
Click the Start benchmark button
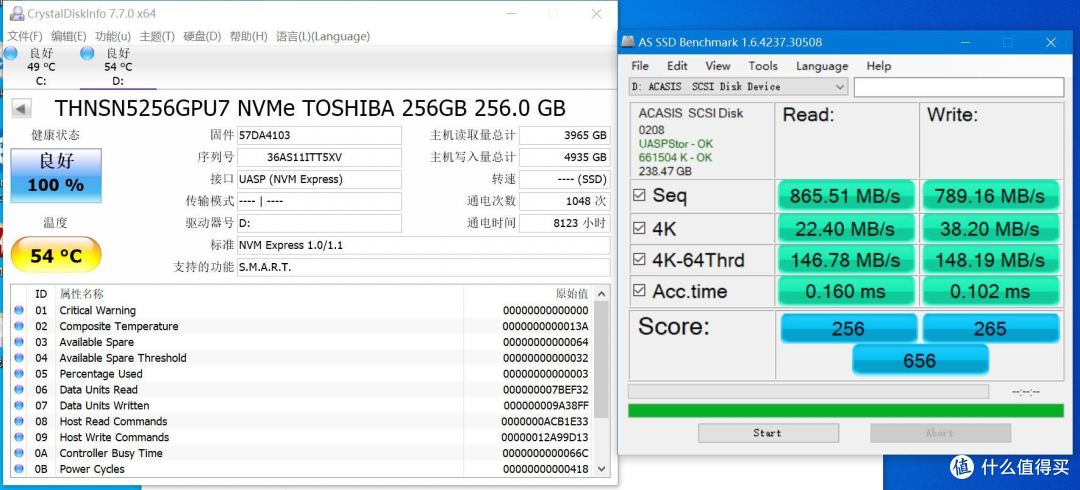[x=768, y=433]
